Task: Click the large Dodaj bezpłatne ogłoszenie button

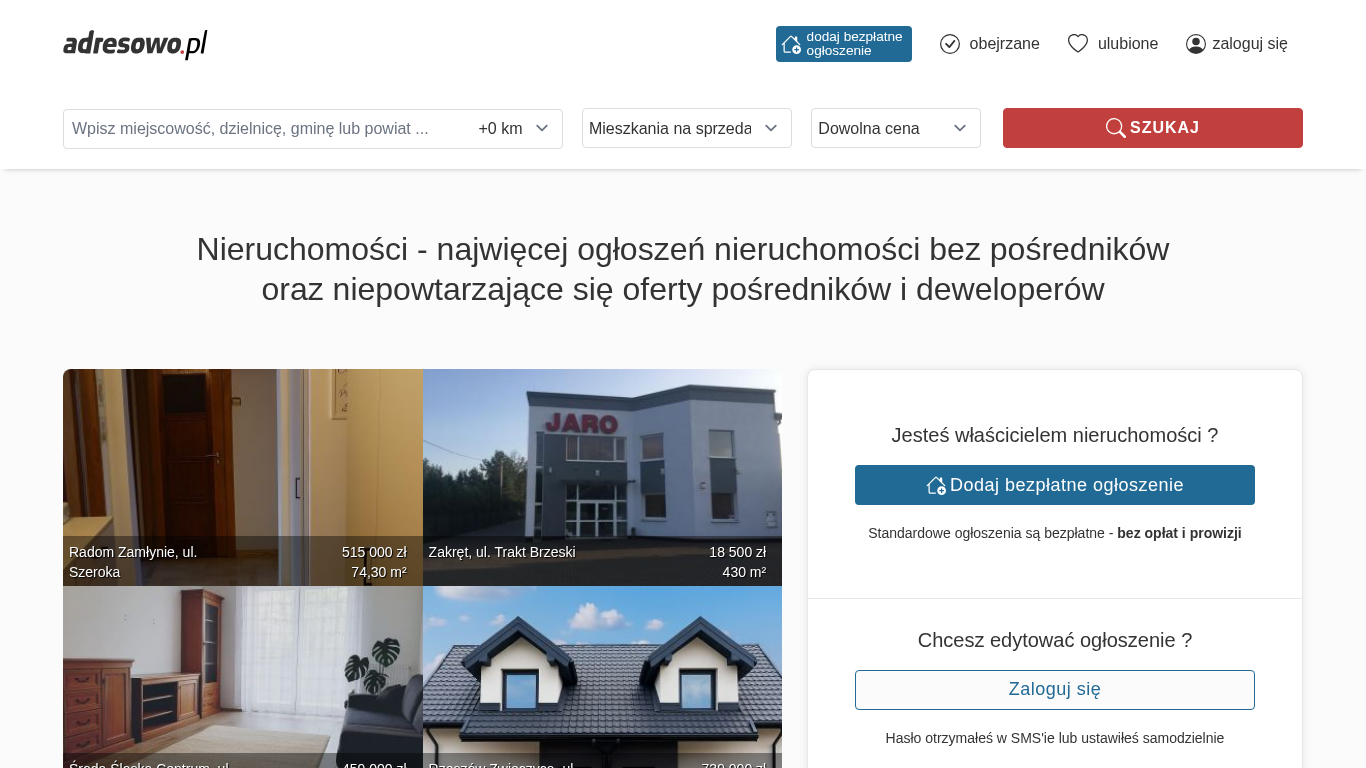Action: (x=1055, y=485)
